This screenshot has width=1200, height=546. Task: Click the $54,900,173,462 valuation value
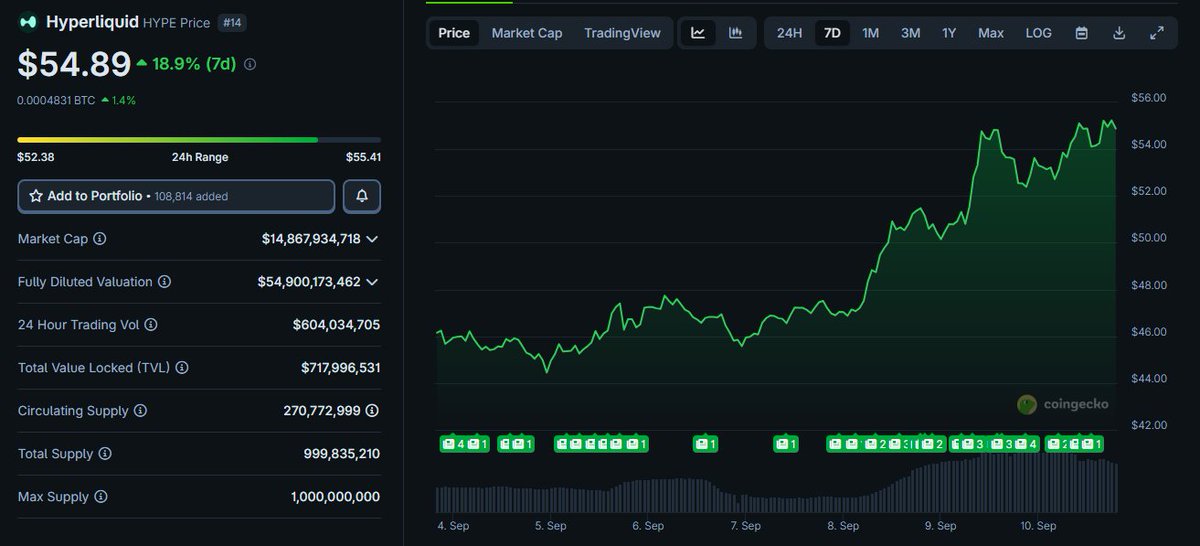[x=309, y=282]
